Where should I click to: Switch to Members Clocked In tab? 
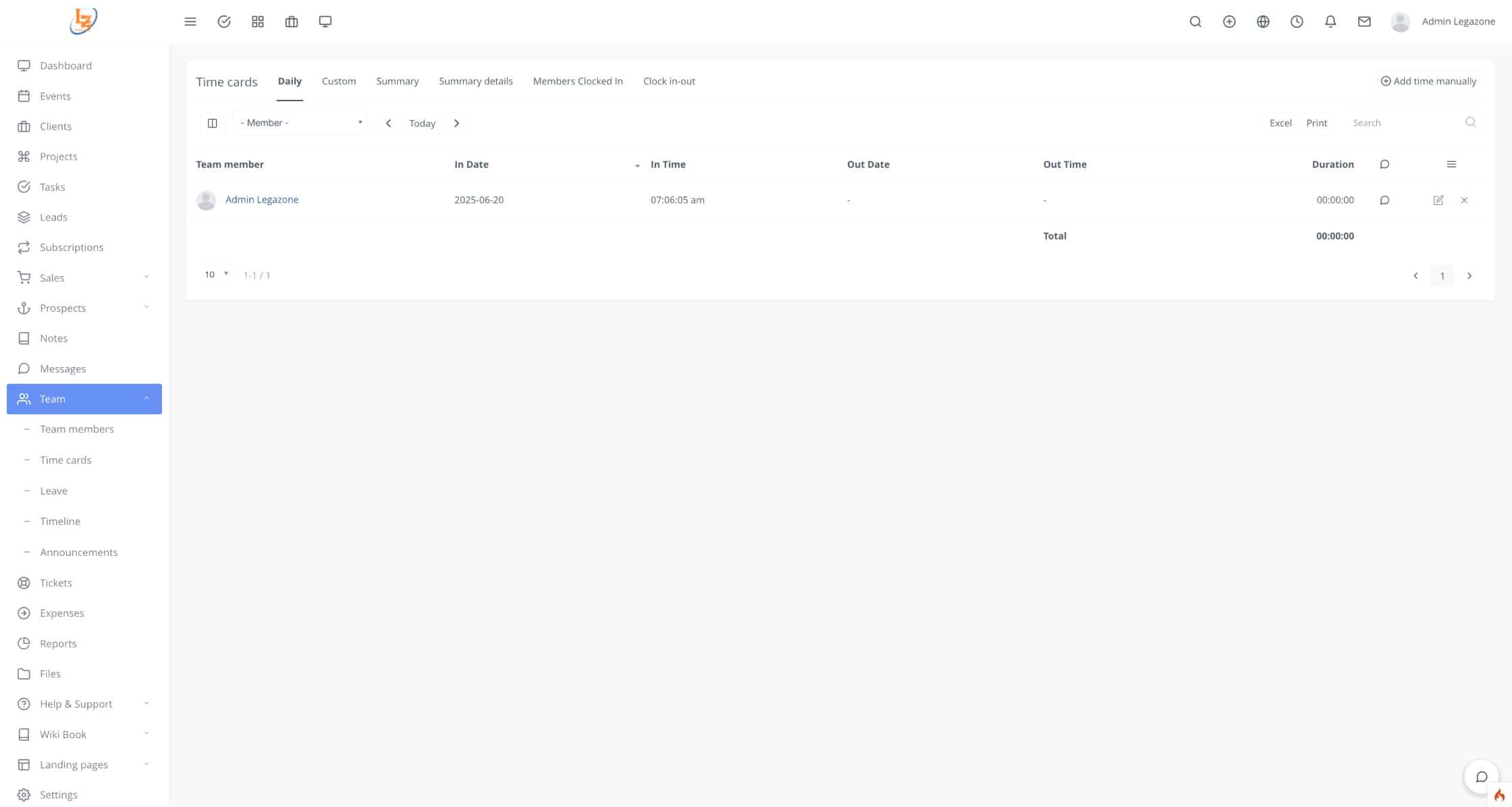tap(578, 81)
